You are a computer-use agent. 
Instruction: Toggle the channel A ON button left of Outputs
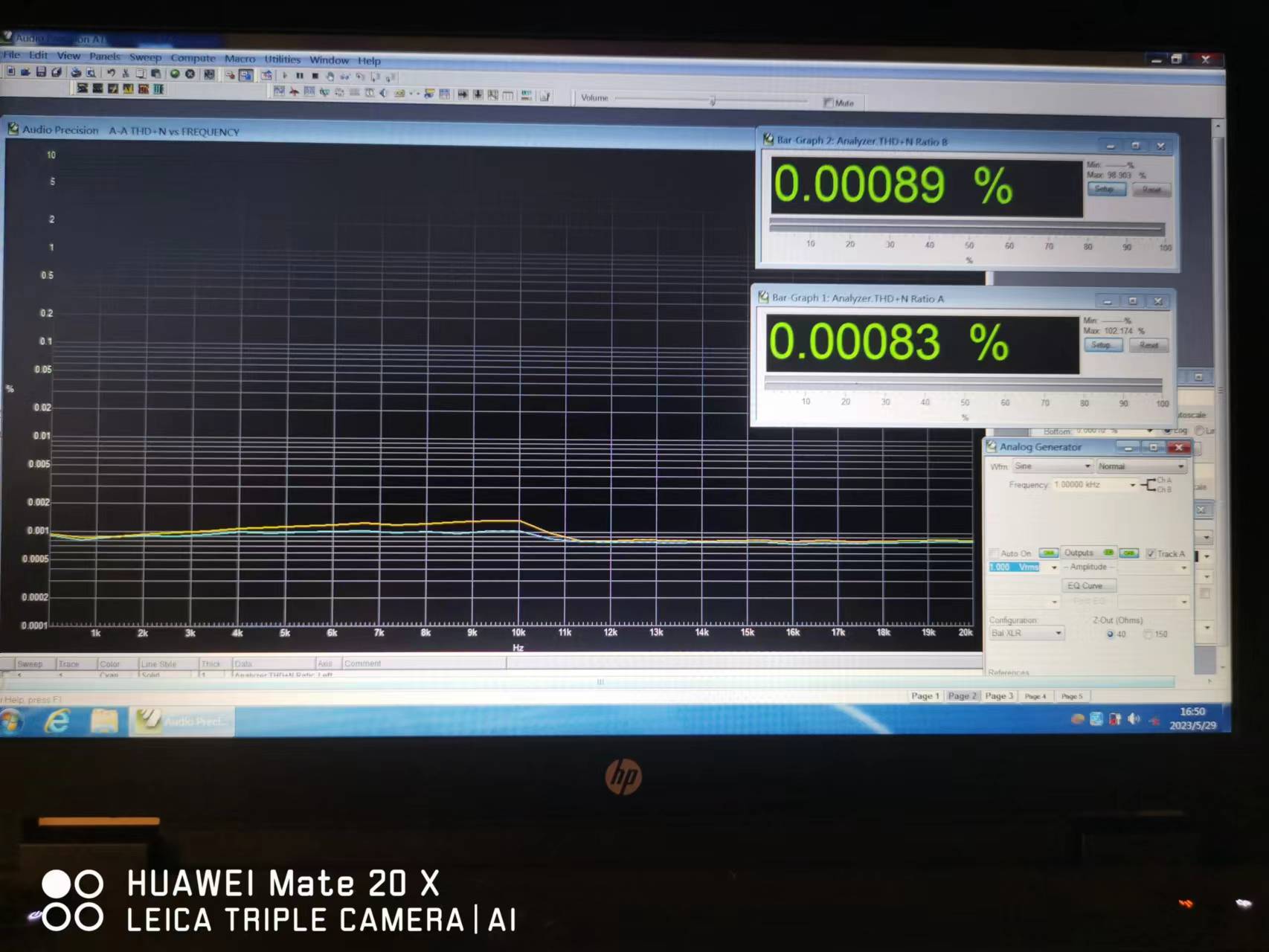(x=1048, y=553)
